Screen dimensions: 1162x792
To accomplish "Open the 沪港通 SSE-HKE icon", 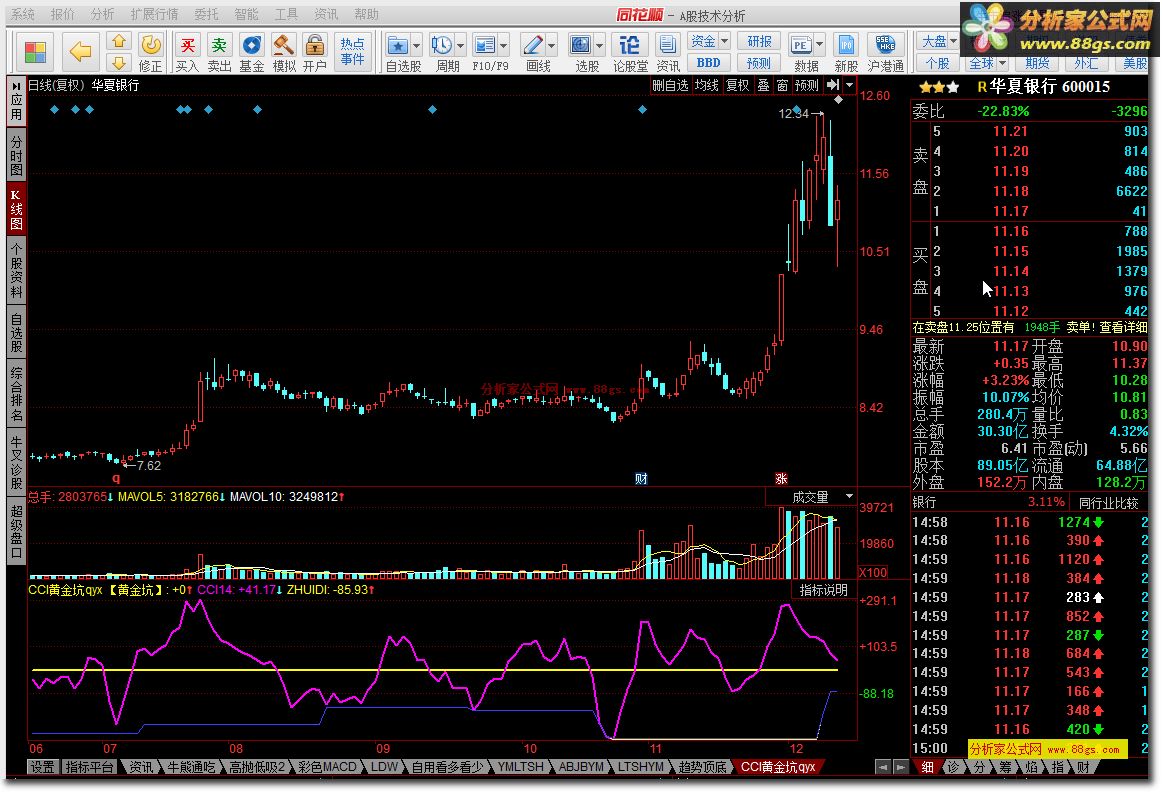I will coord(885,53).
